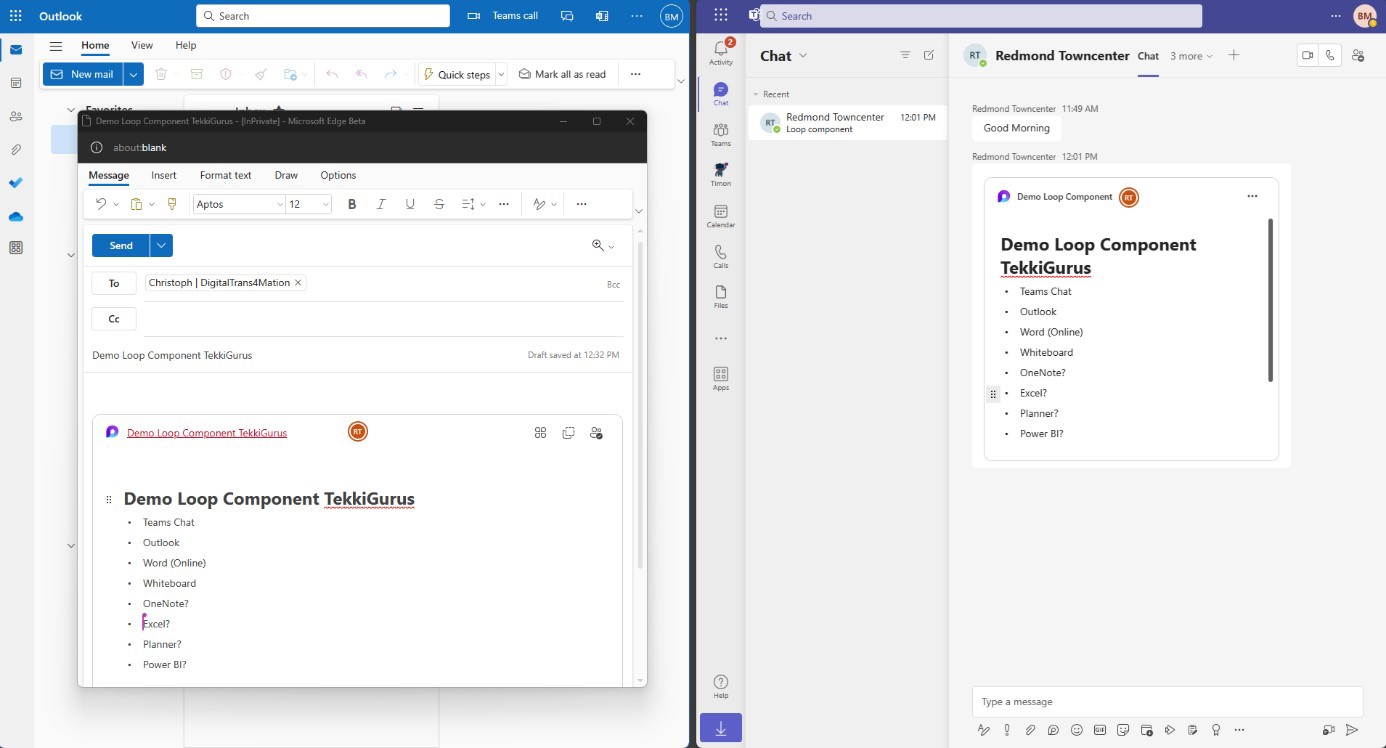
Task: Click the new chat compose icon in Teams
Action: point(929,56)
